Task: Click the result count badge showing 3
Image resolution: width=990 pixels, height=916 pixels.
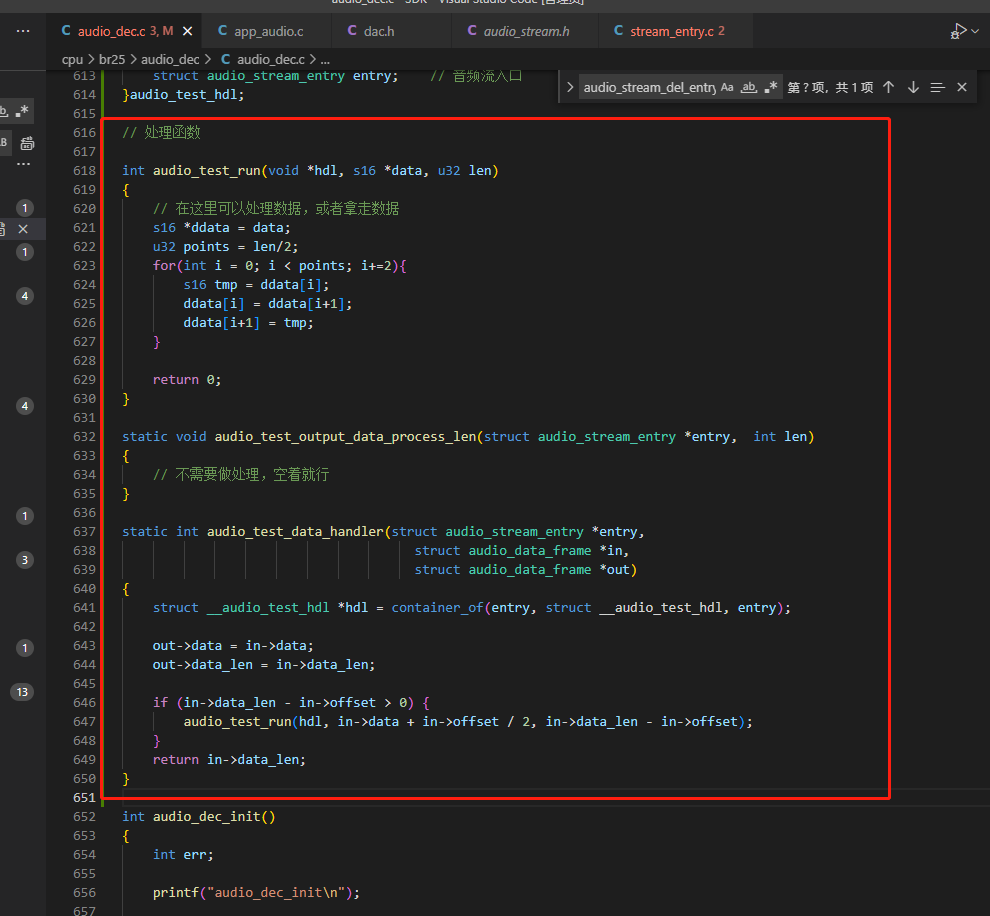Action: [x=25, y=560]
